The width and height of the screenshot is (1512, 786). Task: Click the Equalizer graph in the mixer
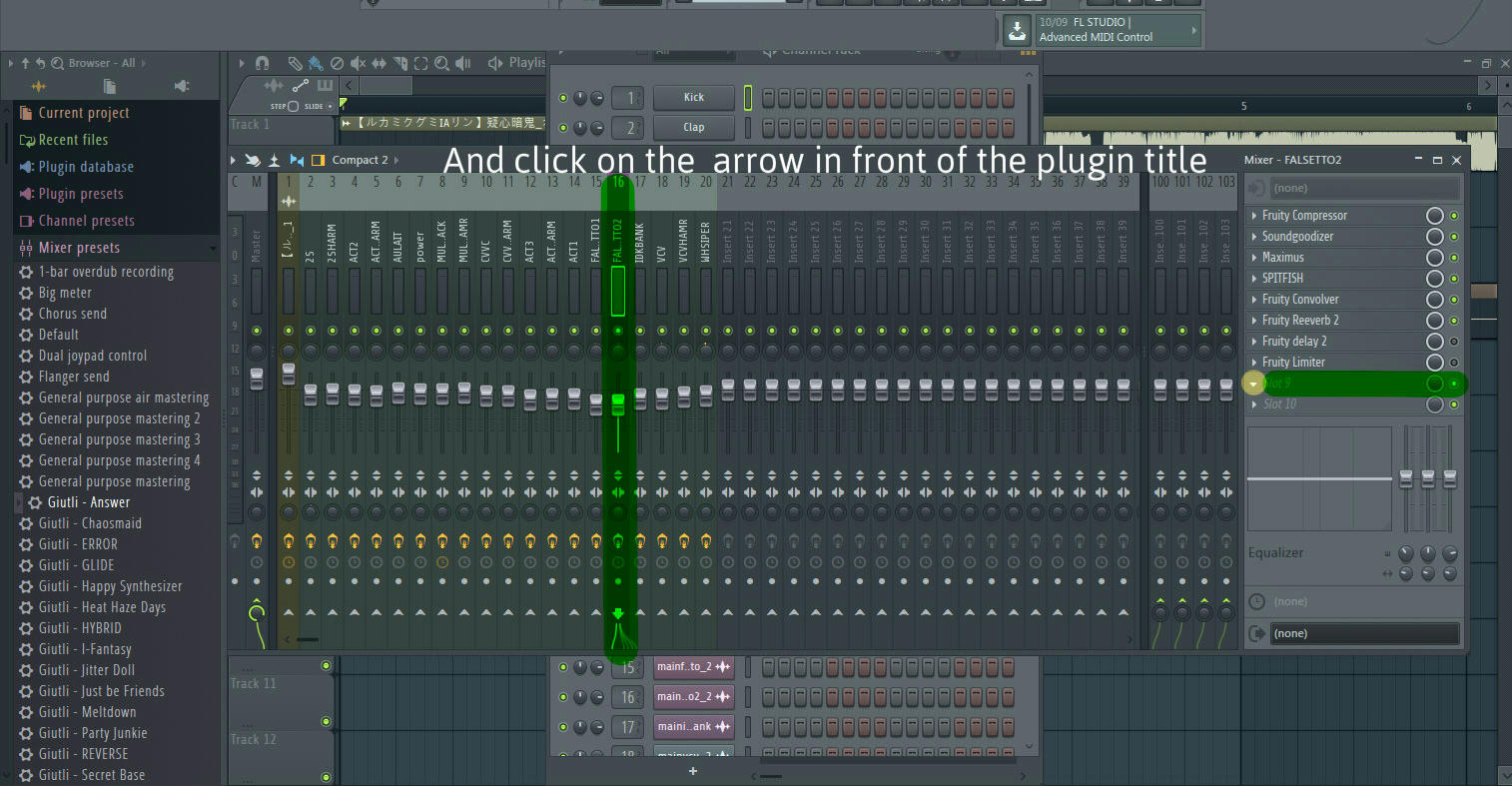click(x=1319, y=479)
